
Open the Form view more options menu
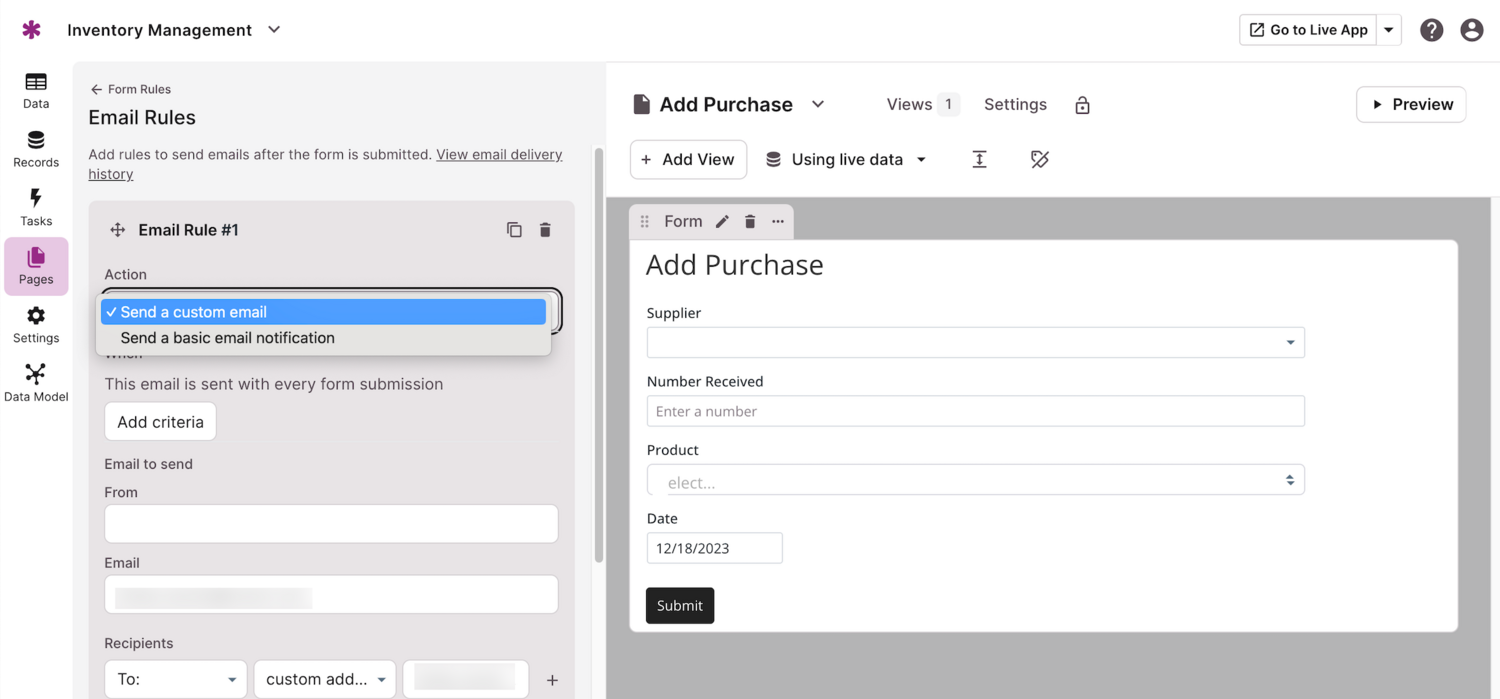coord(778,222)
